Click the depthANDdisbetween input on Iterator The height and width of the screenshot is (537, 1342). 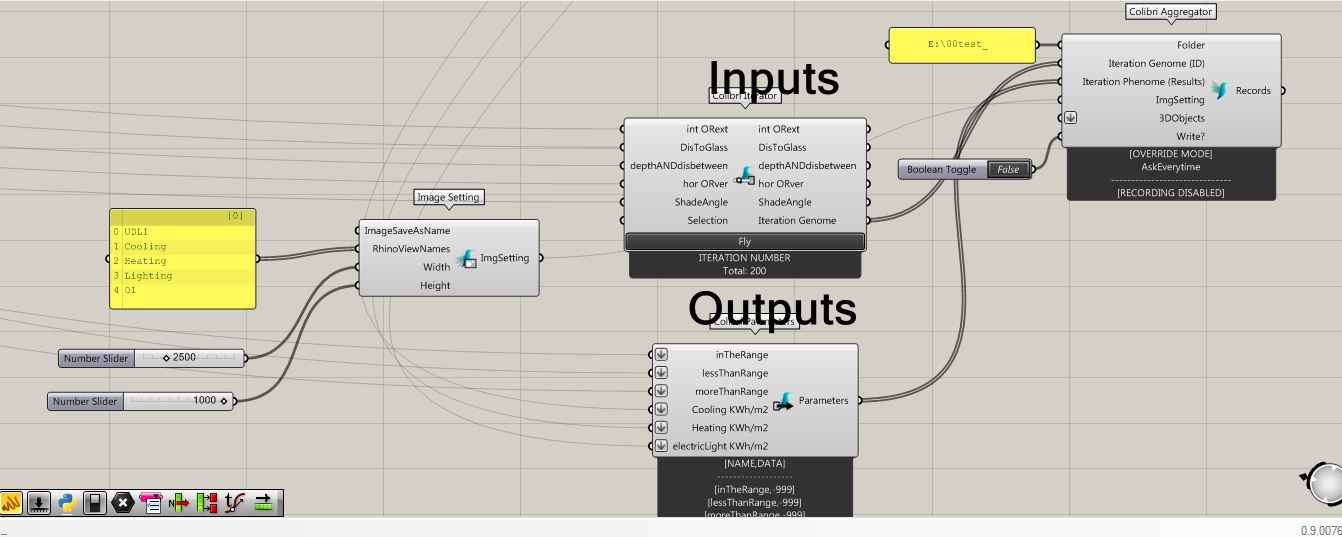click(x=679, y=166)
